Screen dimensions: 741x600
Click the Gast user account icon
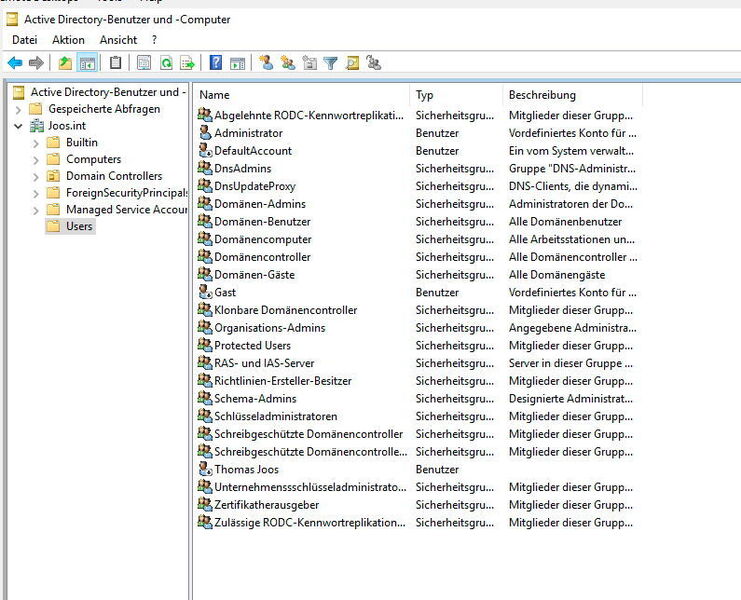click(205, 292)
